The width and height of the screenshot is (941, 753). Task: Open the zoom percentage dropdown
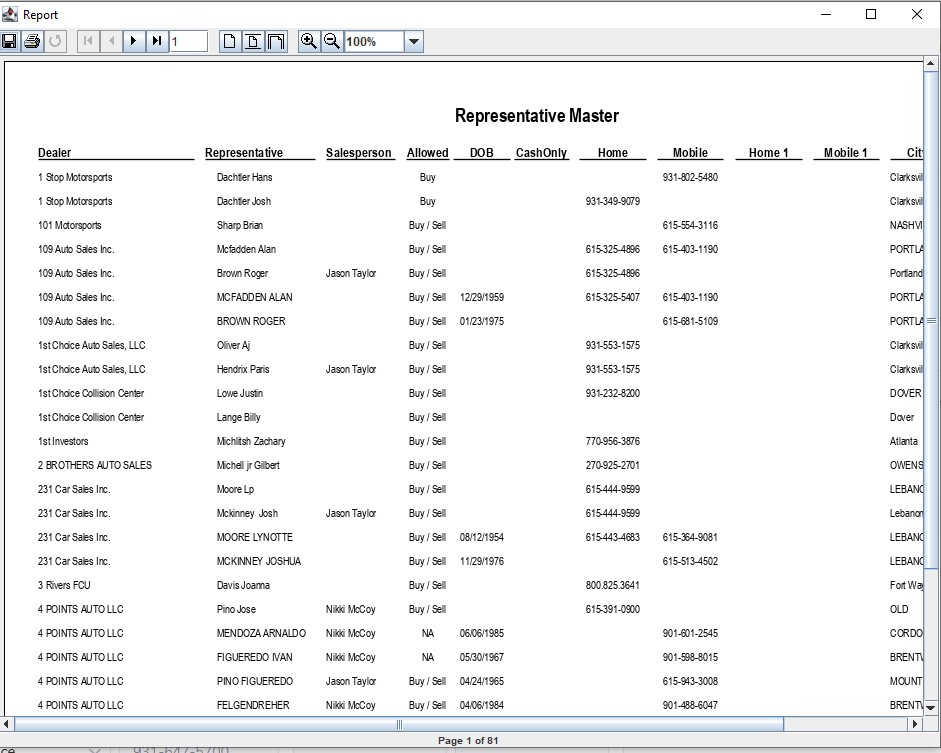click(x=414, y=41)
